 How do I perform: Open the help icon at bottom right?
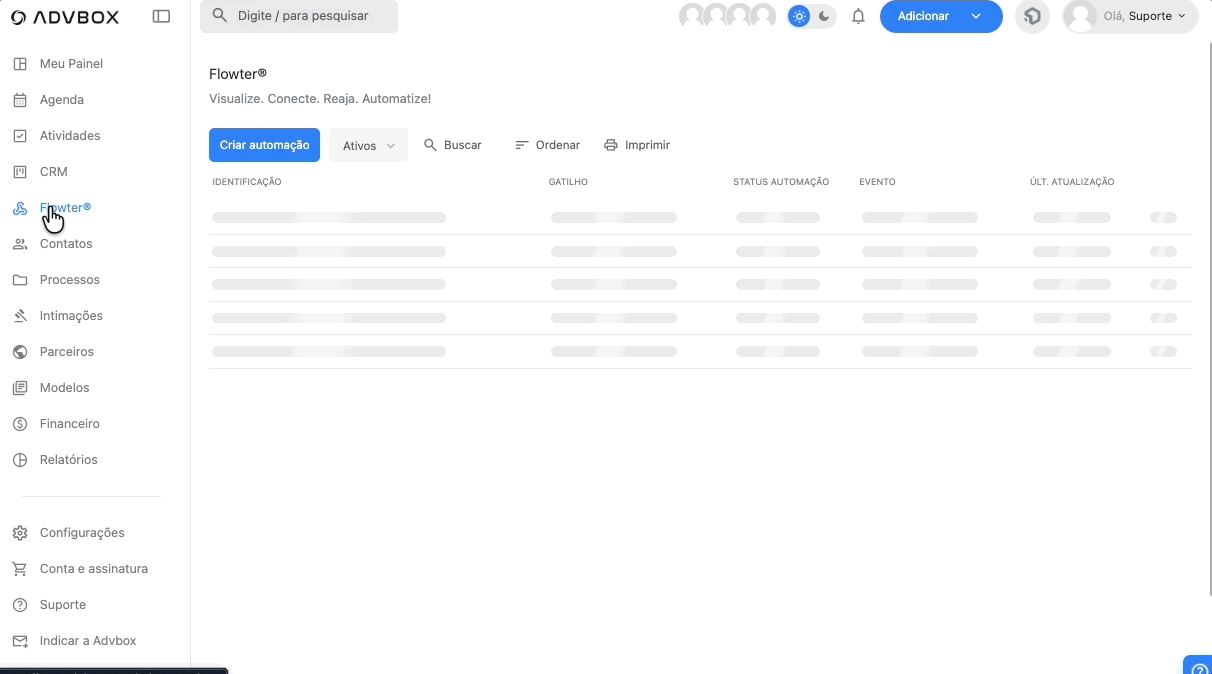click(1199, 666)
